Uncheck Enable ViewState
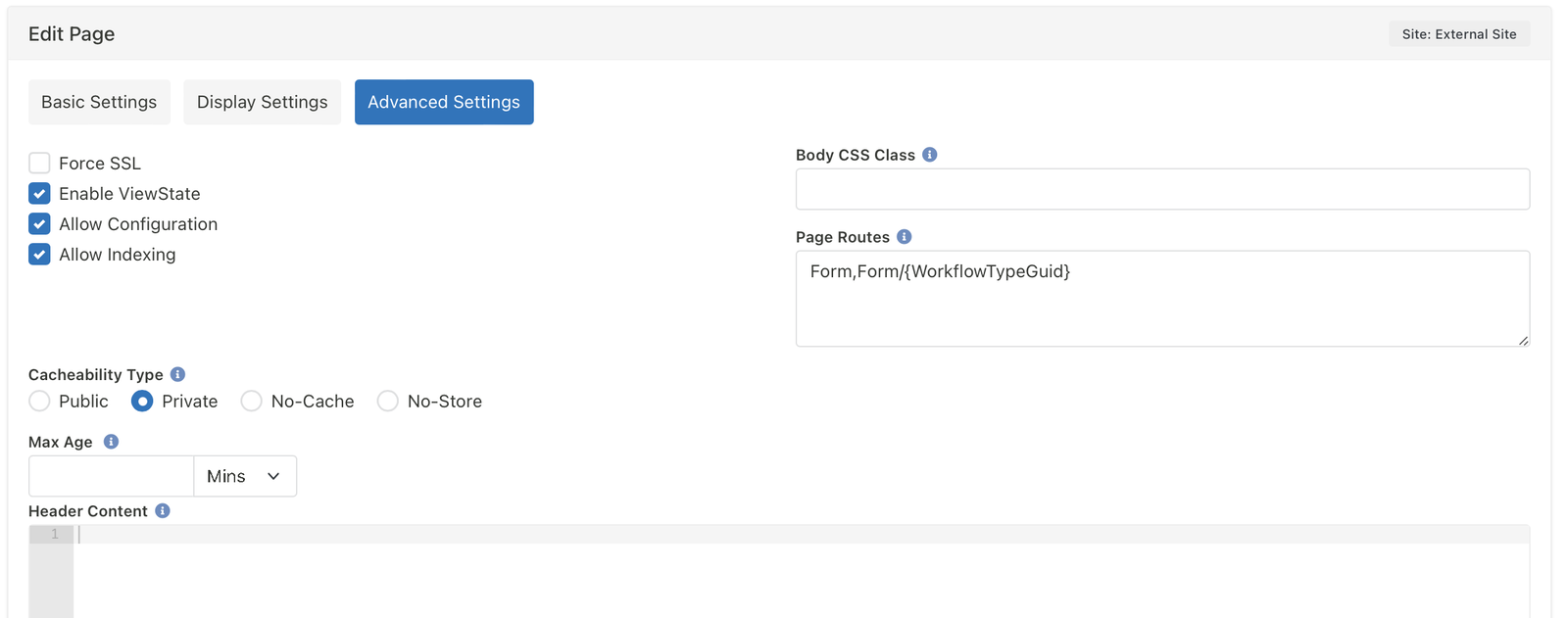Viewport: 1568px width, 618px height. (39, 194)
